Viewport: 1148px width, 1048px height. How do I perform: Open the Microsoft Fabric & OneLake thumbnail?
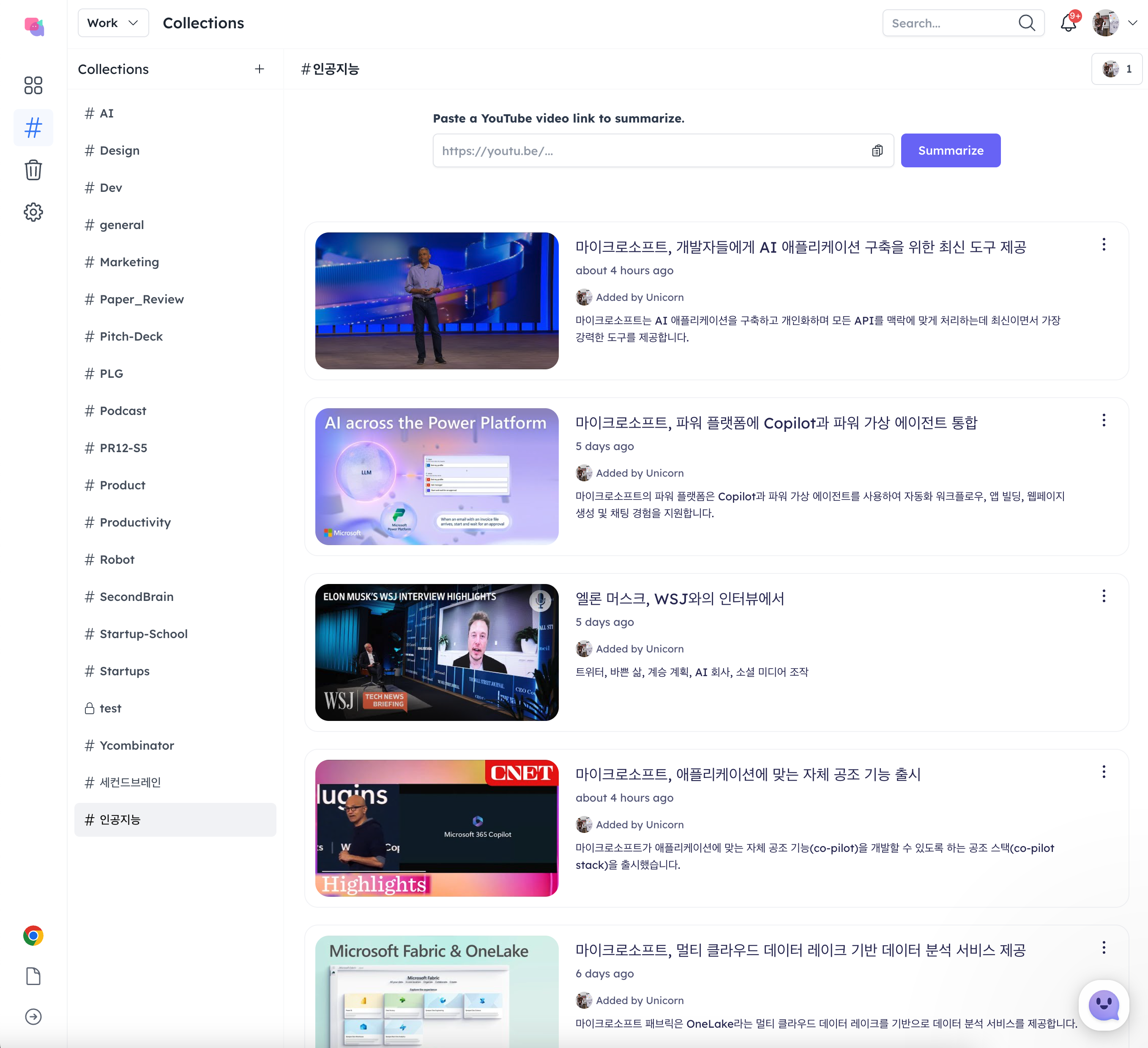coord(437,992)
